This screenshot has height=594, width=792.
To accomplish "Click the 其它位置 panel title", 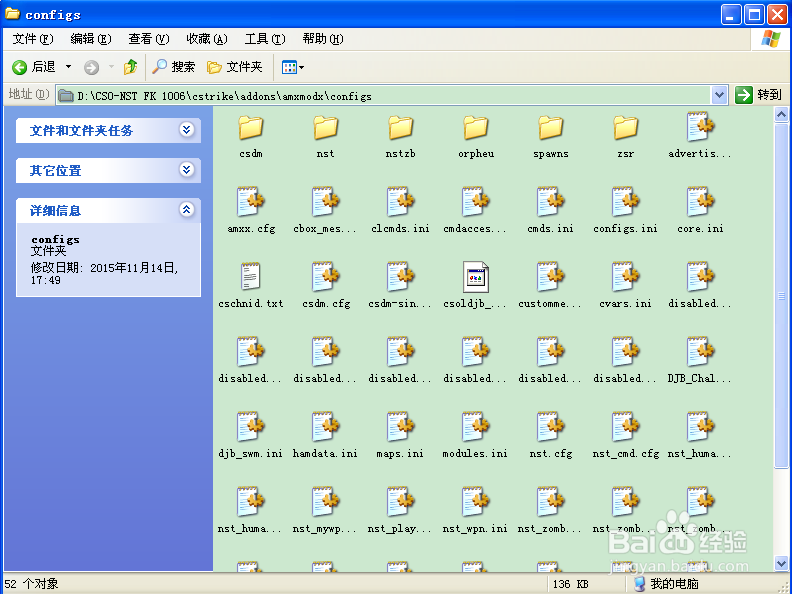I will coord(55,171).
